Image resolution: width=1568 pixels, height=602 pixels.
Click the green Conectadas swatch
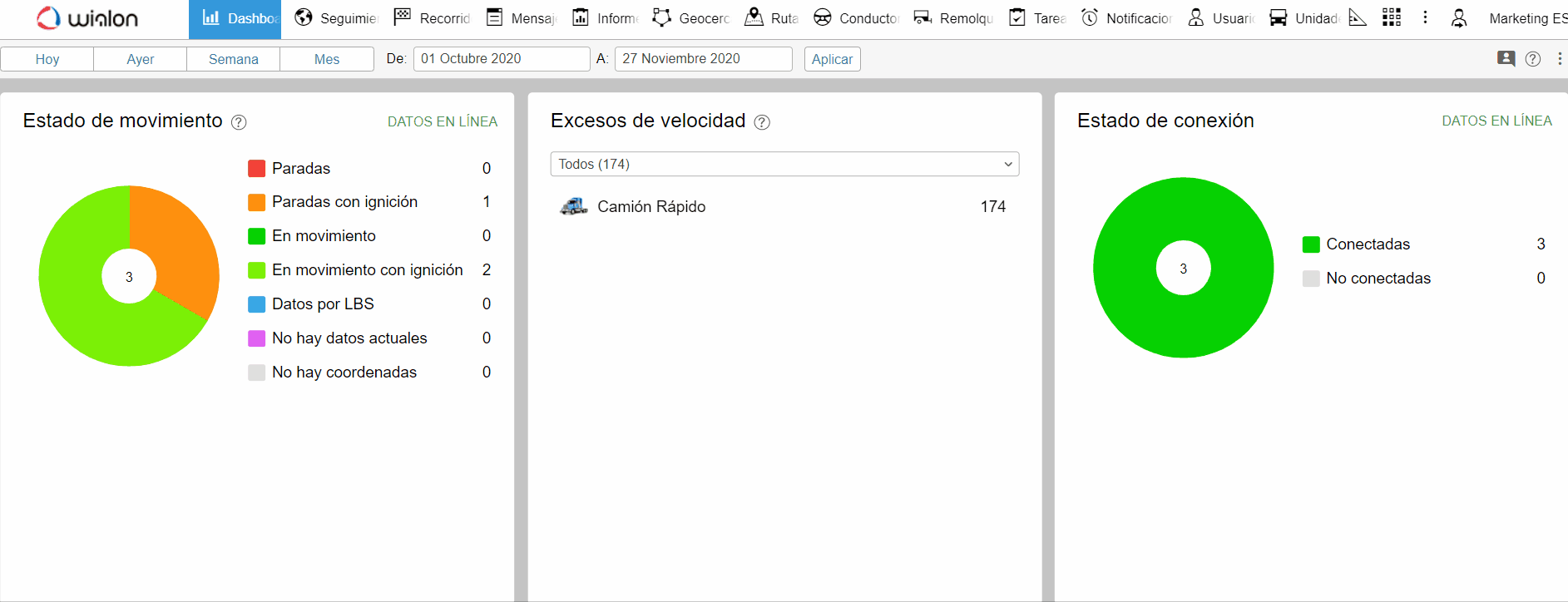pos(1311,244)
